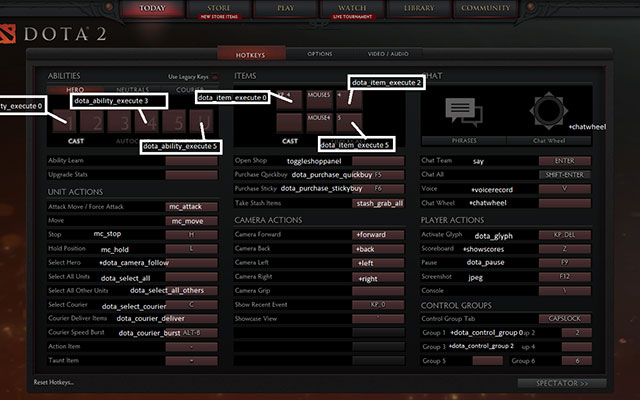
Task: Click the Courier Speed Burst ALT-B binding
Action: coord(191,333)
